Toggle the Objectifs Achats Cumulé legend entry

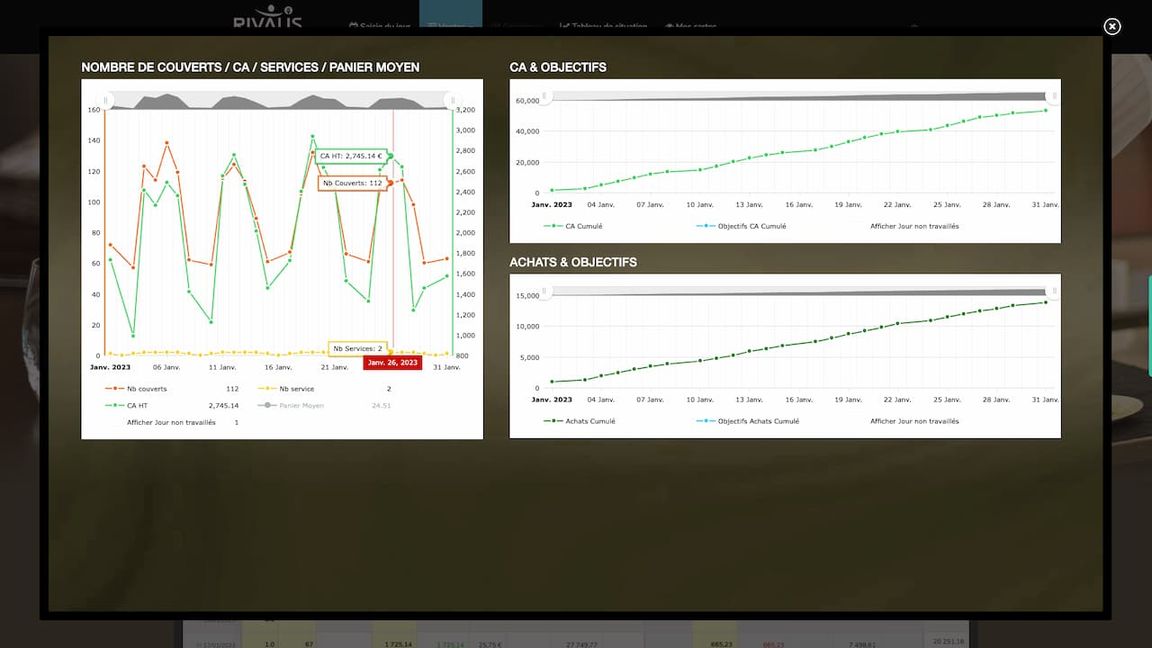pos(747,421)
